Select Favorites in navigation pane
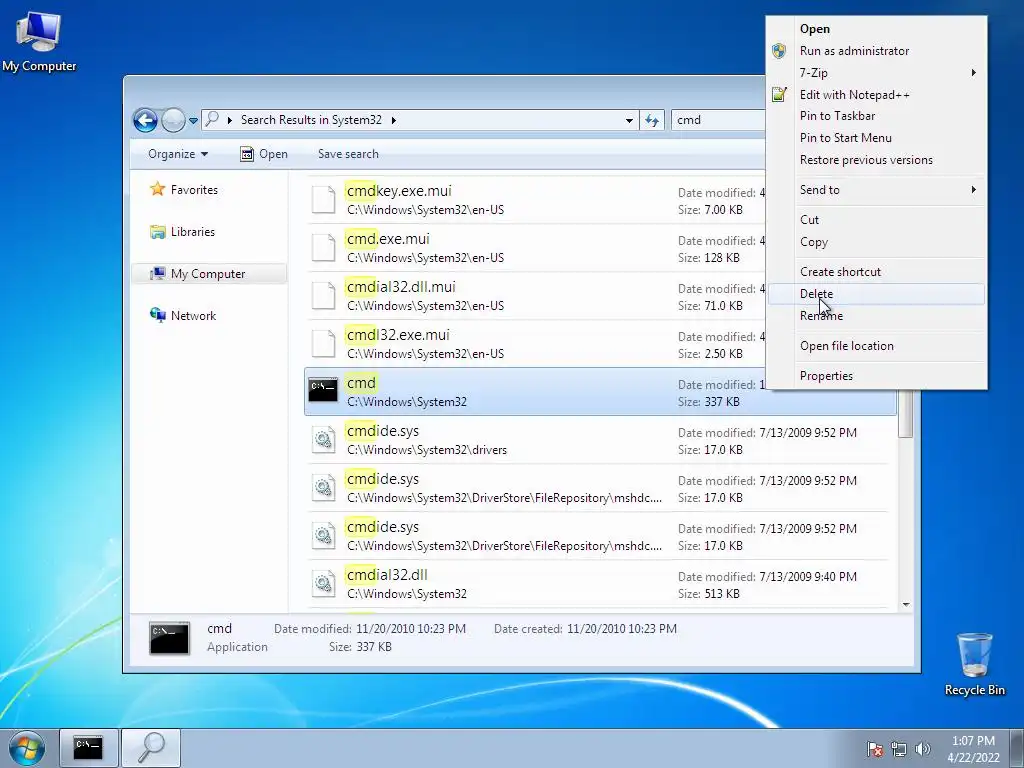The height and width of the screenshot is (768, 1024). pos(194,190)
